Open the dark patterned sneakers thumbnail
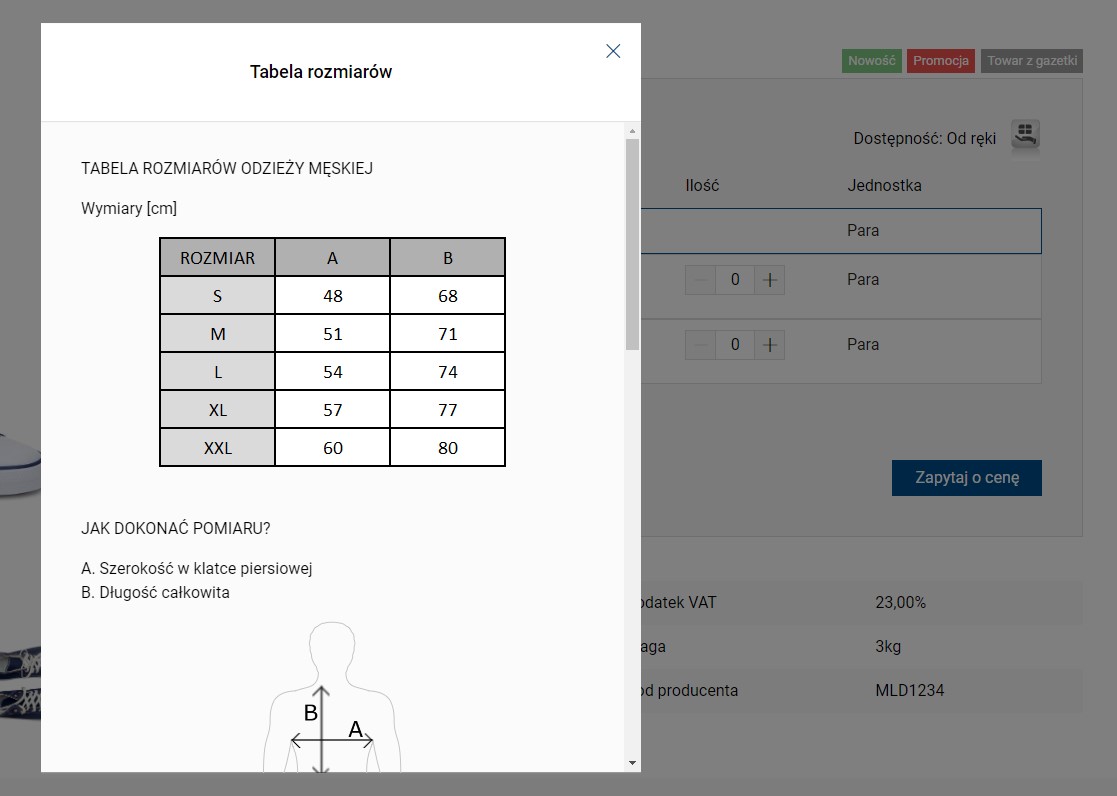The height and width of the screenshot is (796, 1117). click(20, 680)
